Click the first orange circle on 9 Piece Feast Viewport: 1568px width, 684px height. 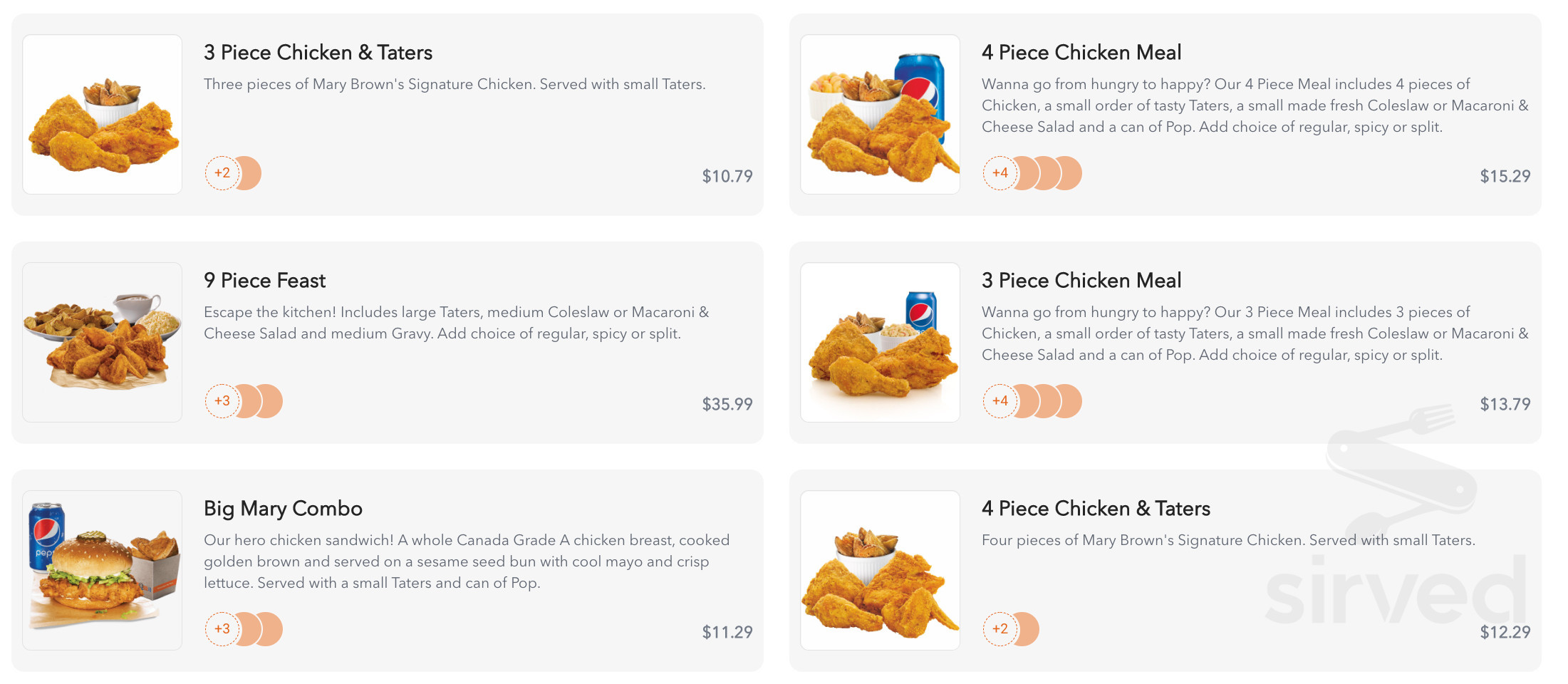[x=246, y=400]
